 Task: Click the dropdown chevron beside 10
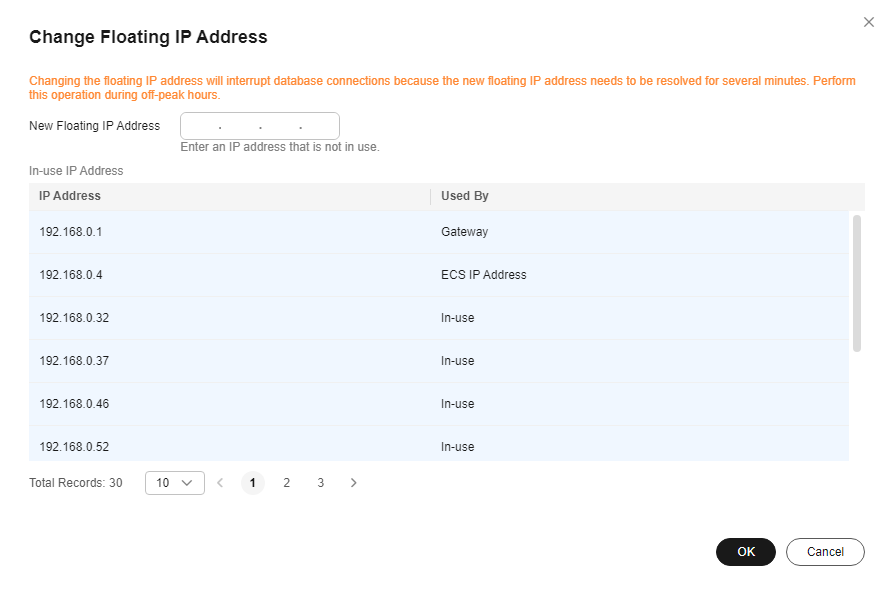pos(187,483)
